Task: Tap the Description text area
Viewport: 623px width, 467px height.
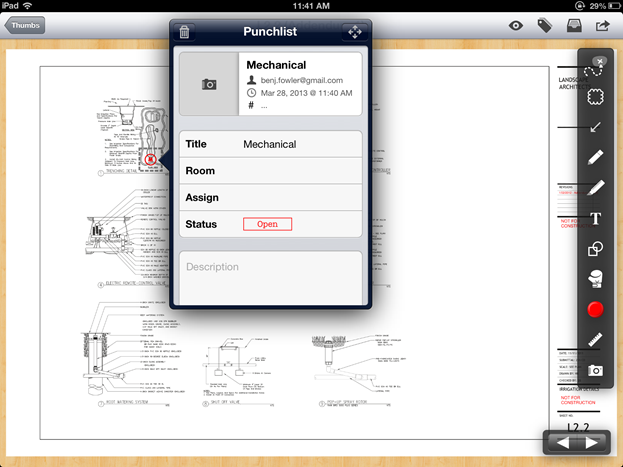Action: [x=271, y=278]
